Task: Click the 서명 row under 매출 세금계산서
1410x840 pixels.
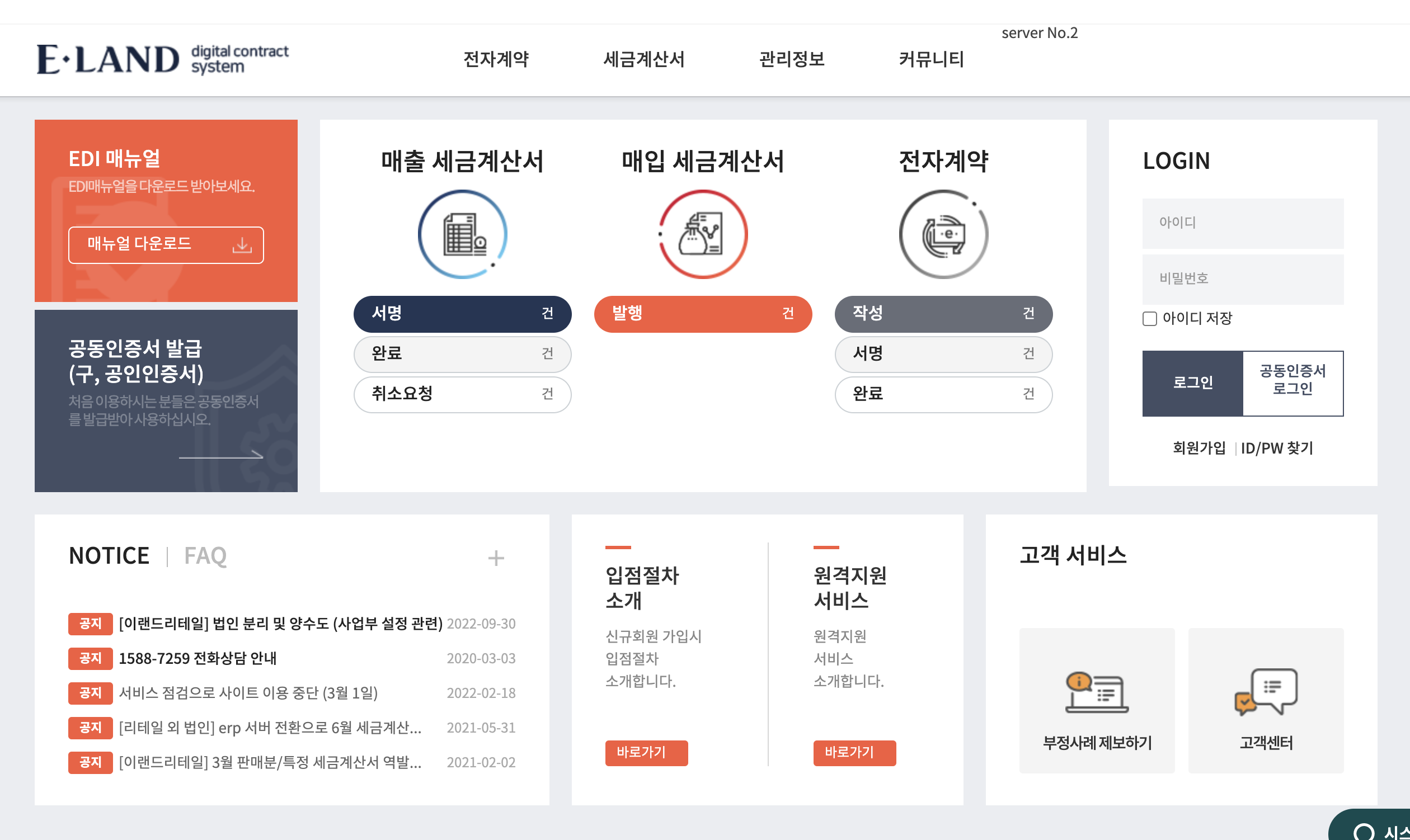Action: [x=463, y=314]
